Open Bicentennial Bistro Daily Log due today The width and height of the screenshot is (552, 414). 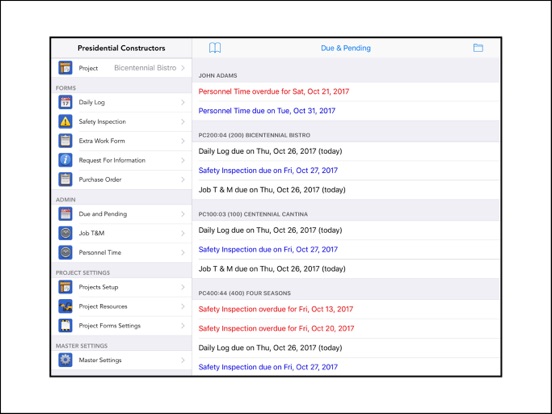coord(345,151)
